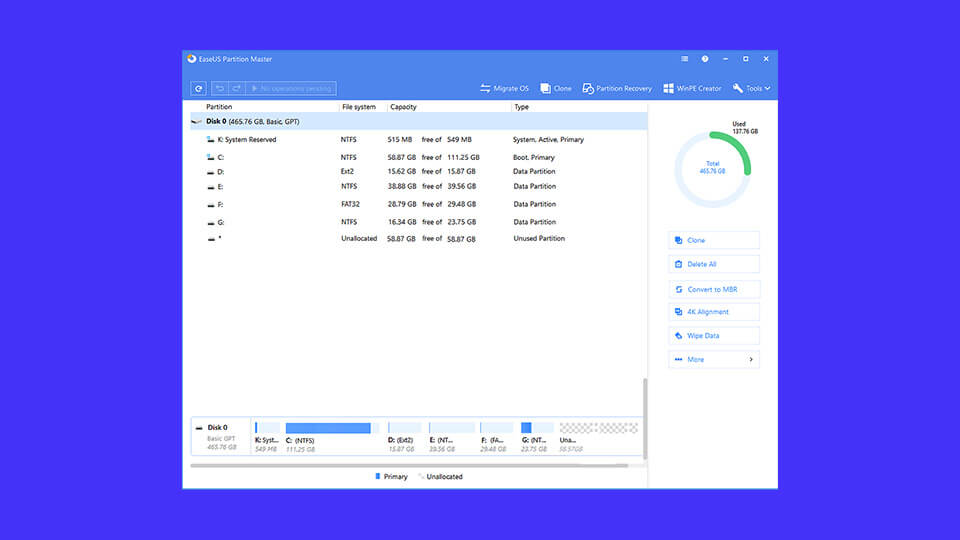Click the unallocated block in disk map

coord(599,437)
